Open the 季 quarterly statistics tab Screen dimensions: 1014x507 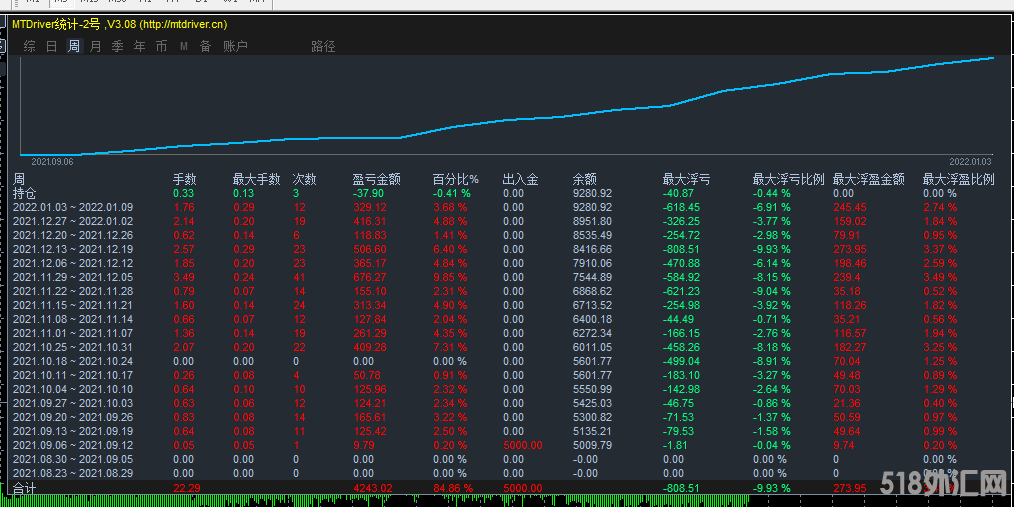117,46
